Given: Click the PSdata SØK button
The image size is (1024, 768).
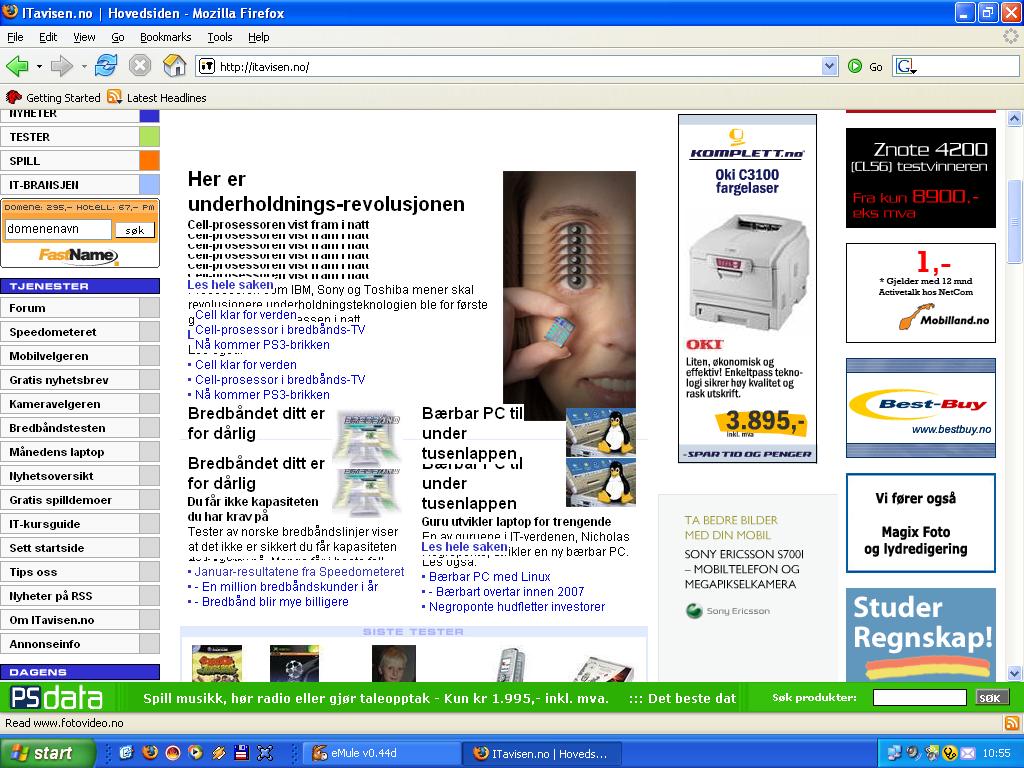Looking at the screenshot, I should (x=991, y=698).
